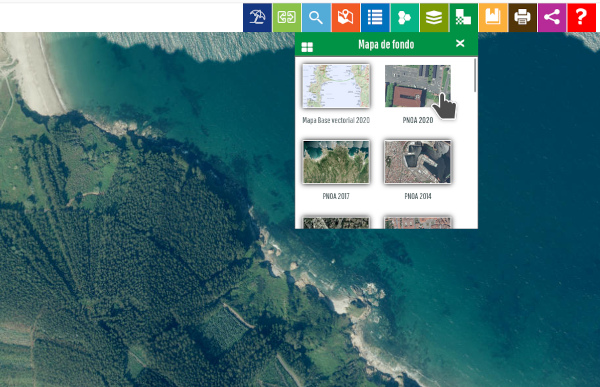The height and width of the screenshot is (387, 600).
Task: Click the printer icon
Action: pos(522,18)
